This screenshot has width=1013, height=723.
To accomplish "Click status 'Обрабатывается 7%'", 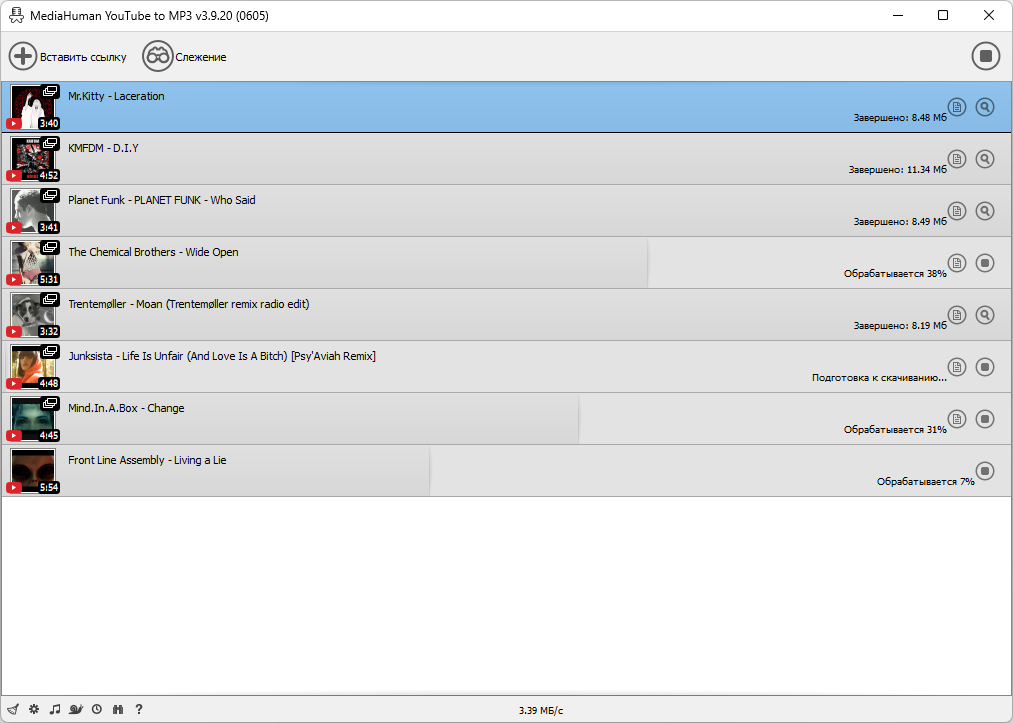I will [925, 482].
